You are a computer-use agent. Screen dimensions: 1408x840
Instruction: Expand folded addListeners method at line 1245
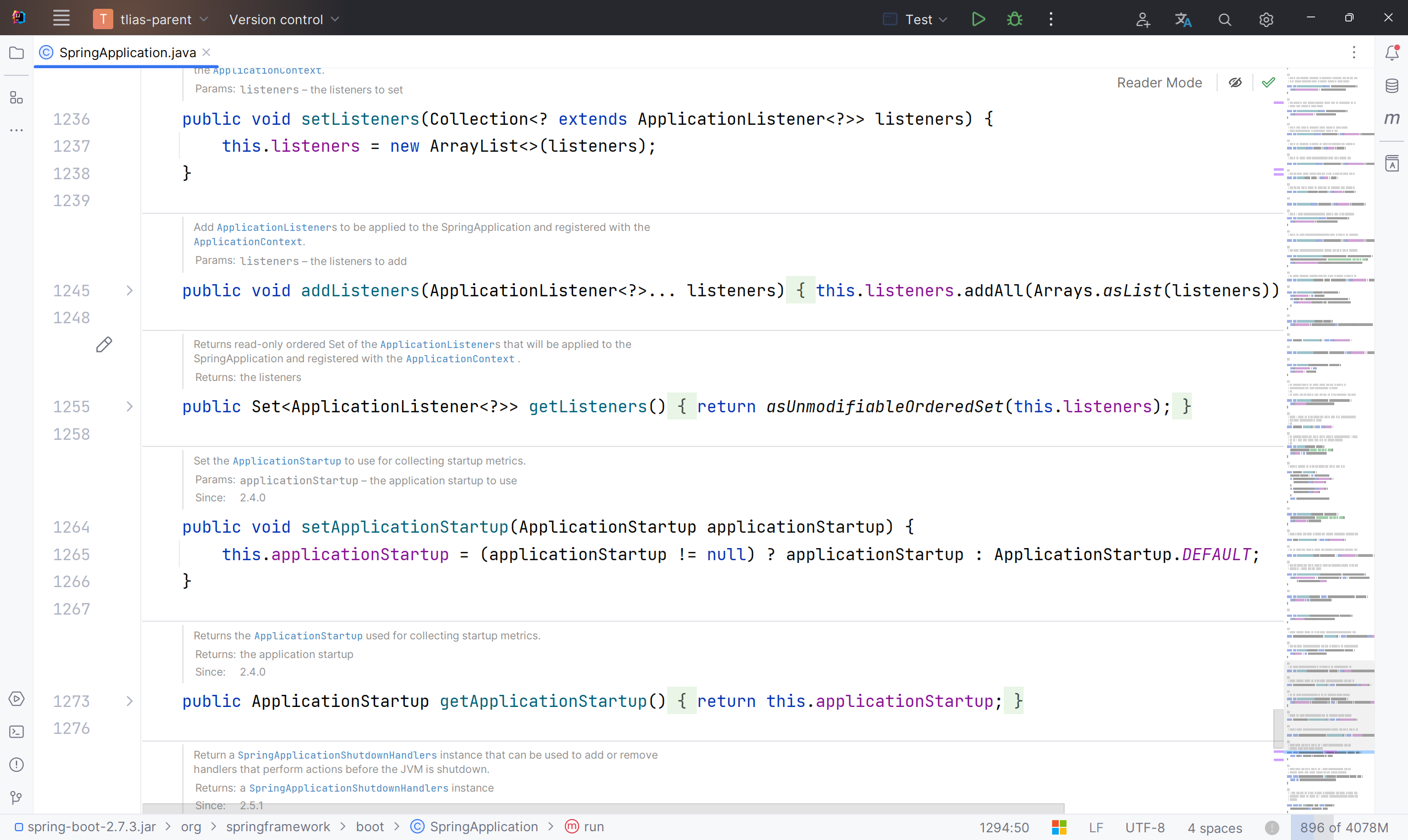coord(130,290)
